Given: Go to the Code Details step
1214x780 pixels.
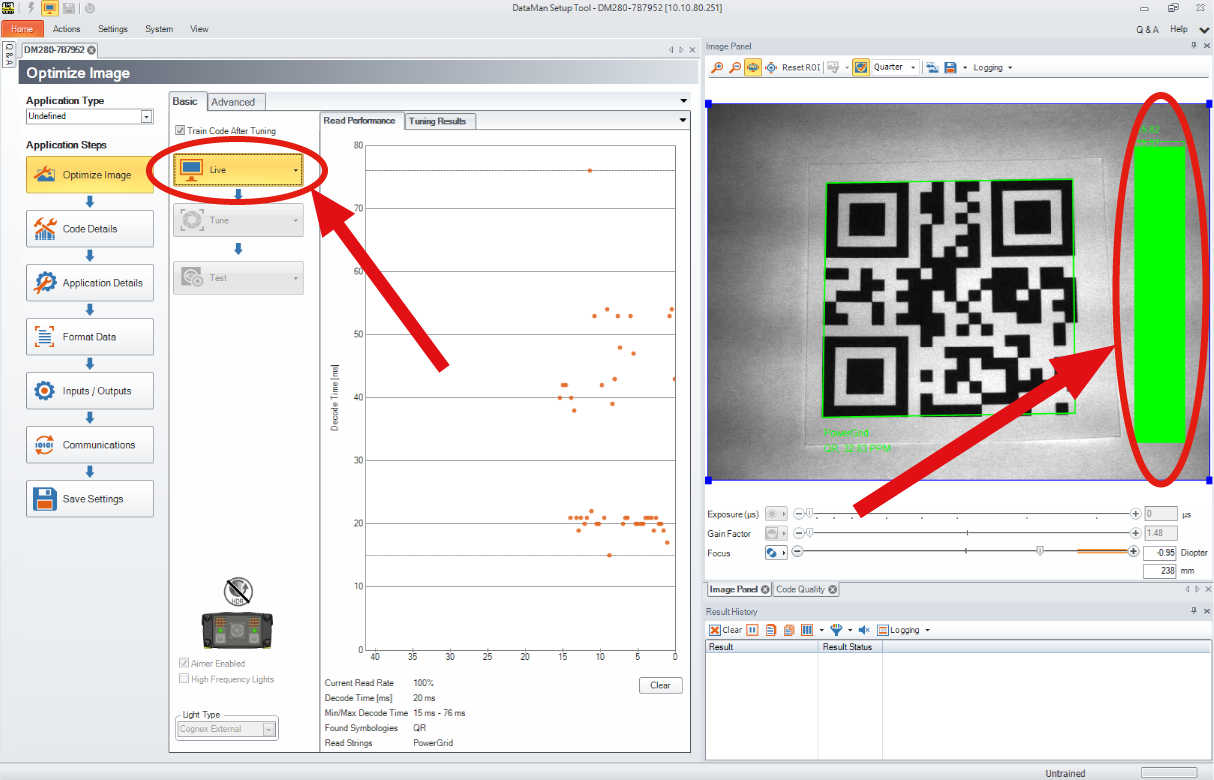Looking at the screenshot, I should point(90,229).
